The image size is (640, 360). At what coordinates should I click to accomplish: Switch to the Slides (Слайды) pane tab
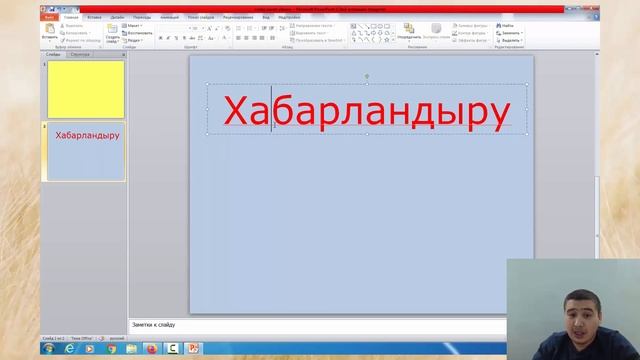pos(53,54)
